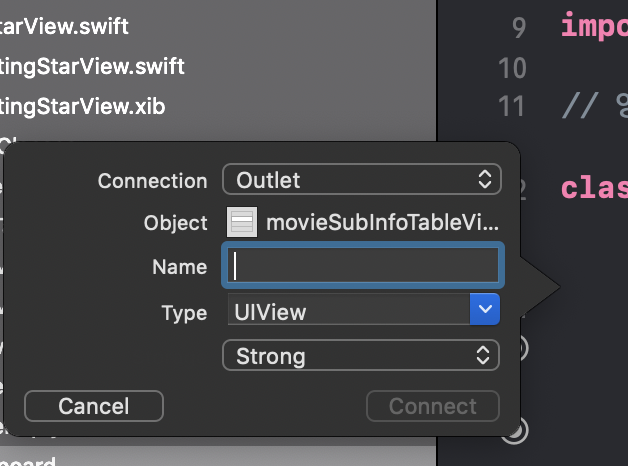Click line number 11 in gutter
The width and height of the screenshot is (628, 466).
click(x=512, y=106)
